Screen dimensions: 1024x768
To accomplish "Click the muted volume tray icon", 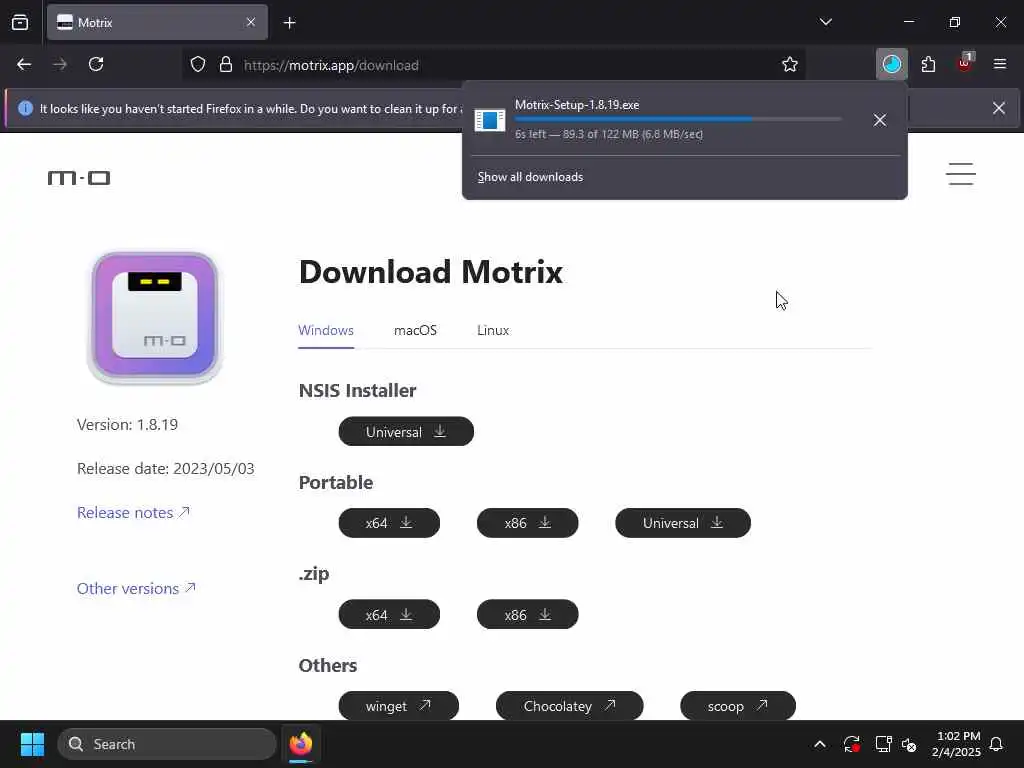I will point(909,744).
